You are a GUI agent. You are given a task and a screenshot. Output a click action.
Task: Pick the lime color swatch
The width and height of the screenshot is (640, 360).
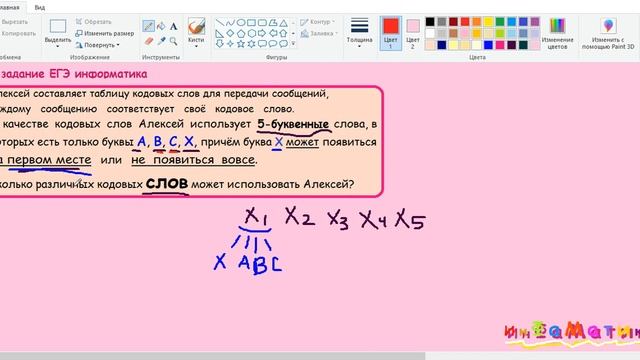(x=500, y=33)
